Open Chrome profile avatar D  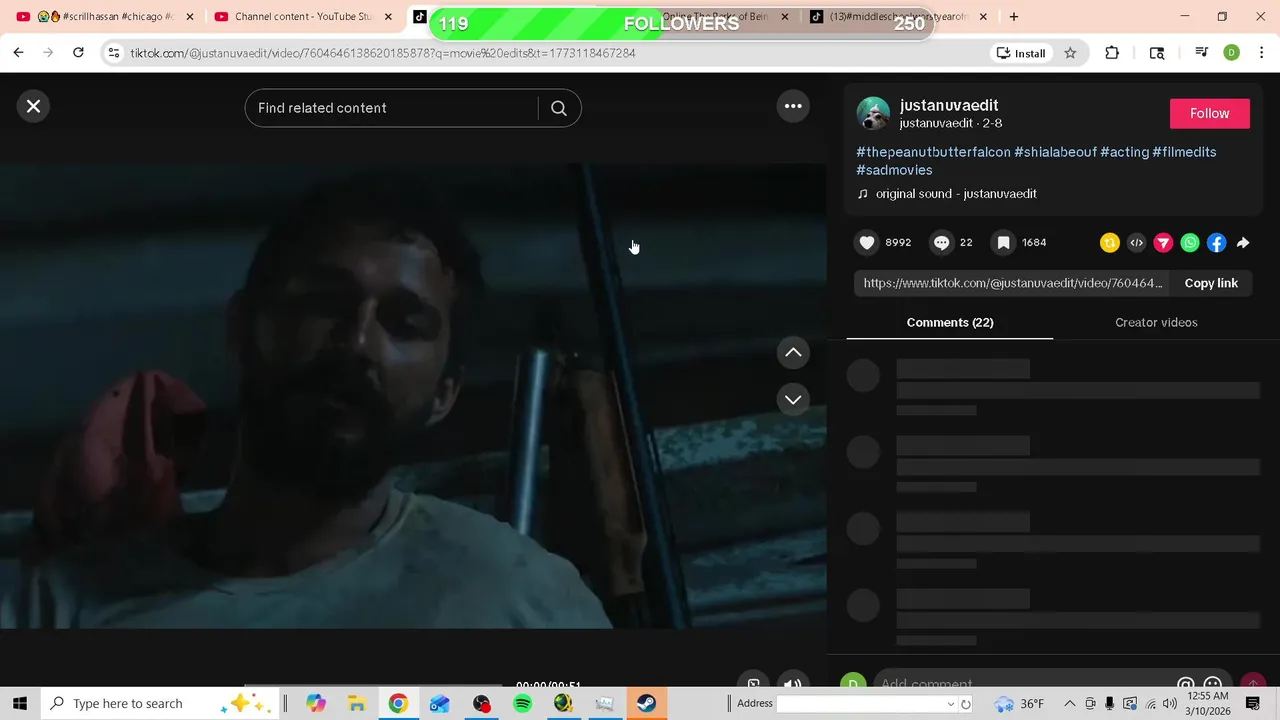coord(1232,53)
